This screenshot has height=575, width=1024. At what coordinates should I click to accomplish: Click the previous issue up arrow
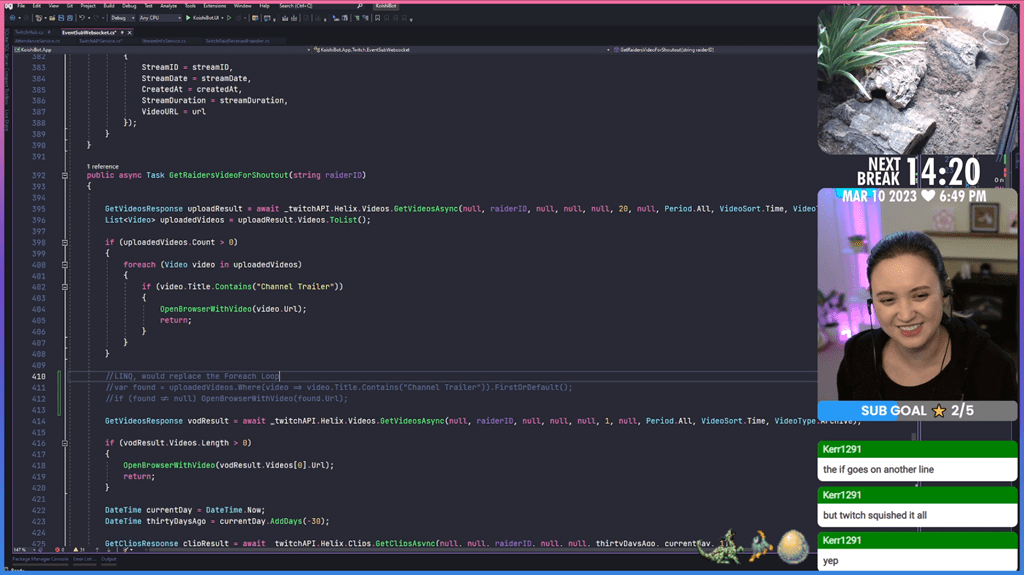97,550
